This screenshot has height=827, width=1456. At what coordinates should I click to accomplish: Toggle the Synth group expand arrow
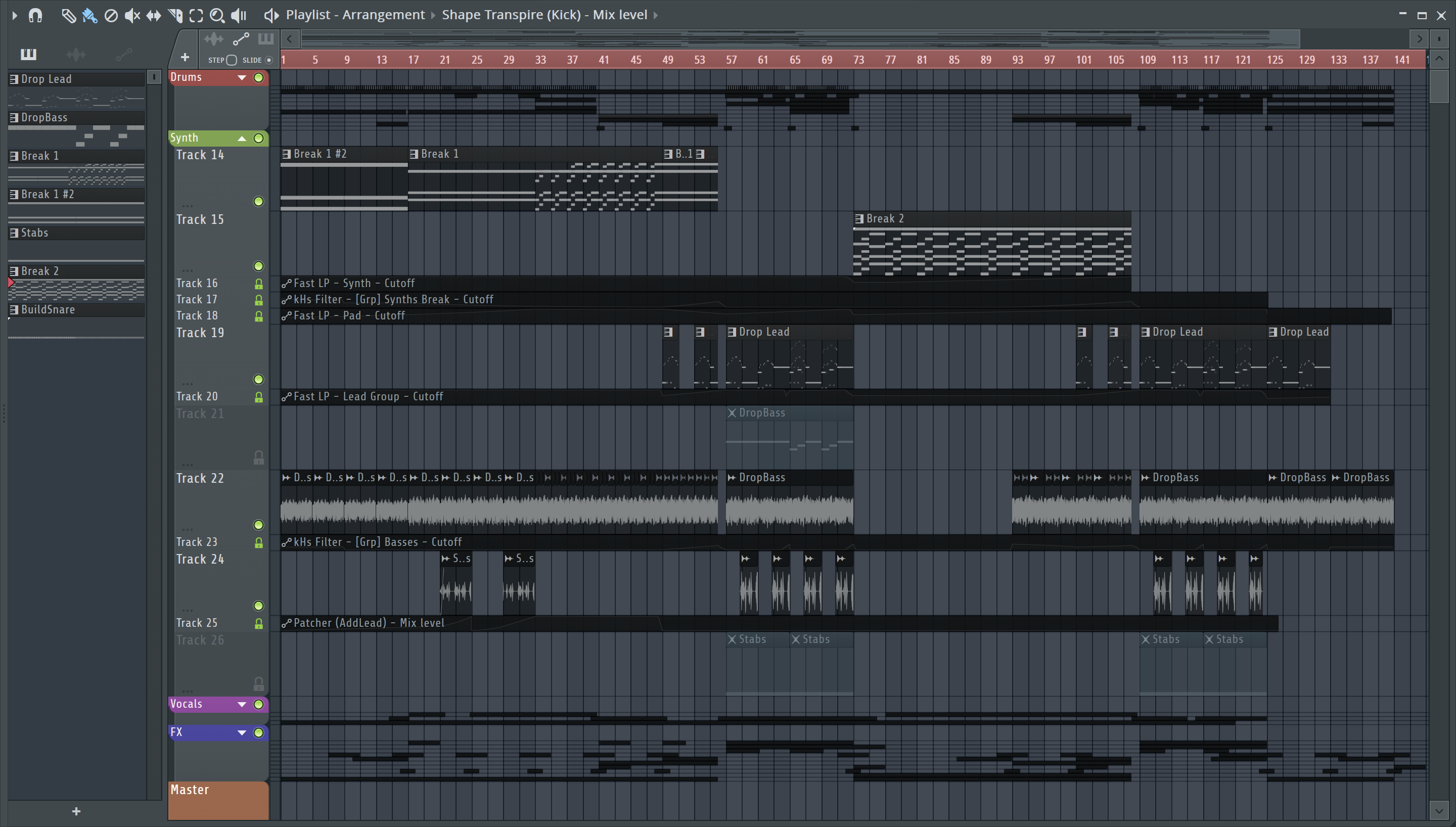tap(242, 139)
